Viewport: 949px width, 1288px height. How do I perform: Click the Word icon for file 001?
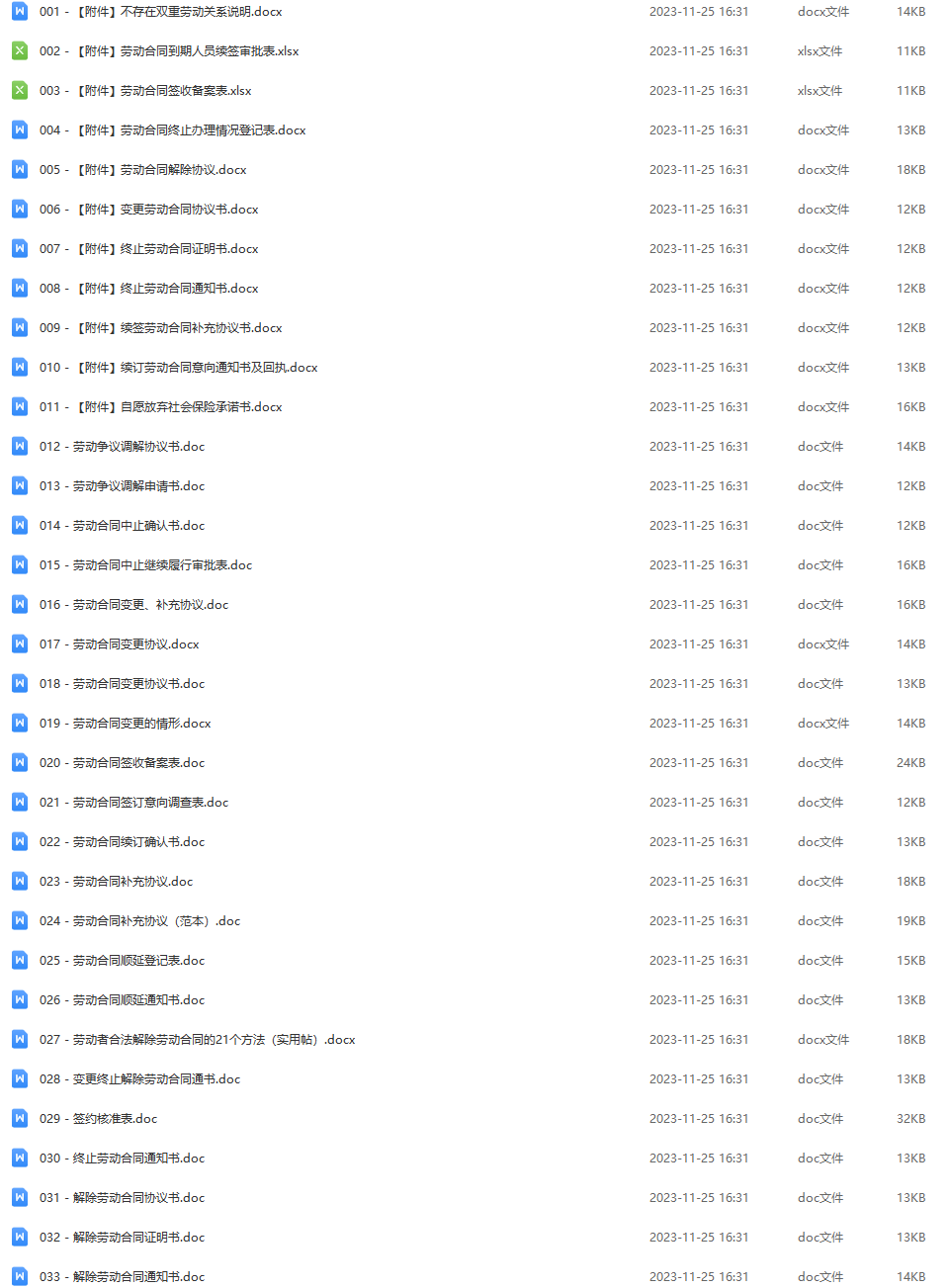20,11
